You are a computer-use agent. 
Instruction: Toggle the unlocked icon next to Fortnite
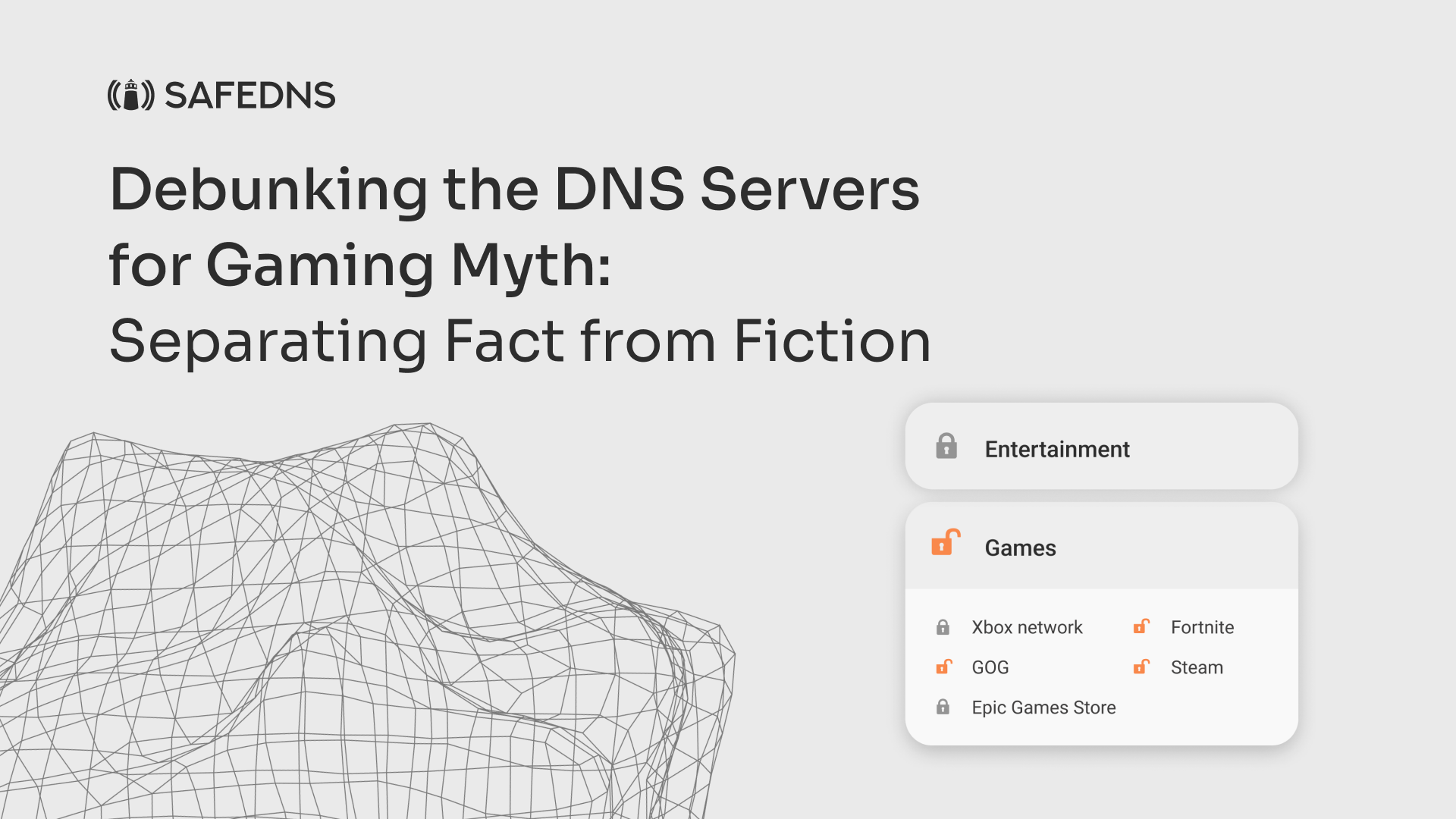1141,626
